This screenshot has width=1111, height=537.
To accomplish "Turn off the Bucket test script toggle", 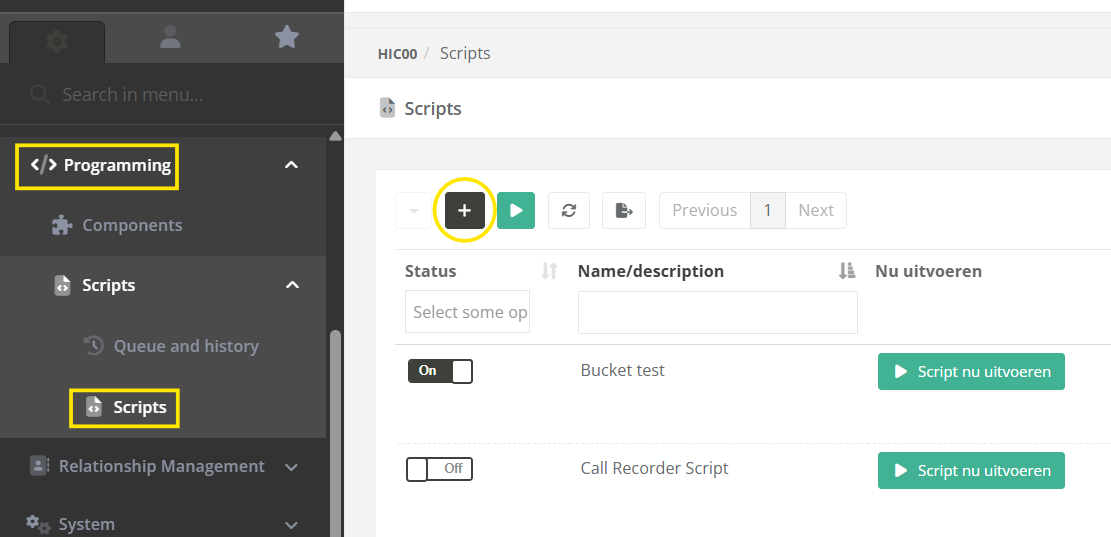I will 440,371.
